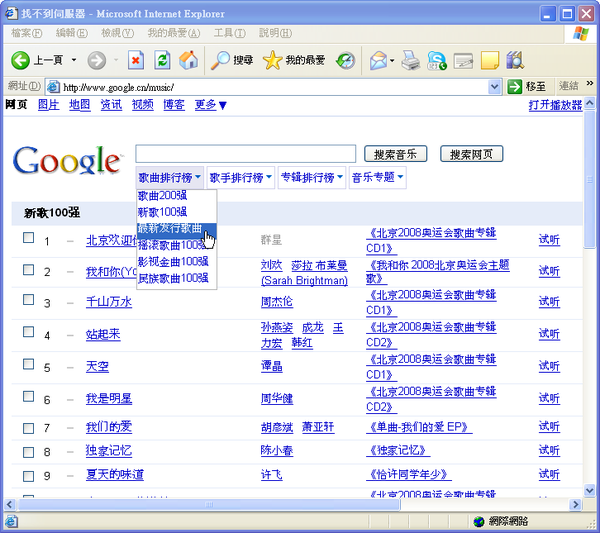This screenshot has width=600, height=533.
Task: Check the box beside 我是明星
Action: 28,396
